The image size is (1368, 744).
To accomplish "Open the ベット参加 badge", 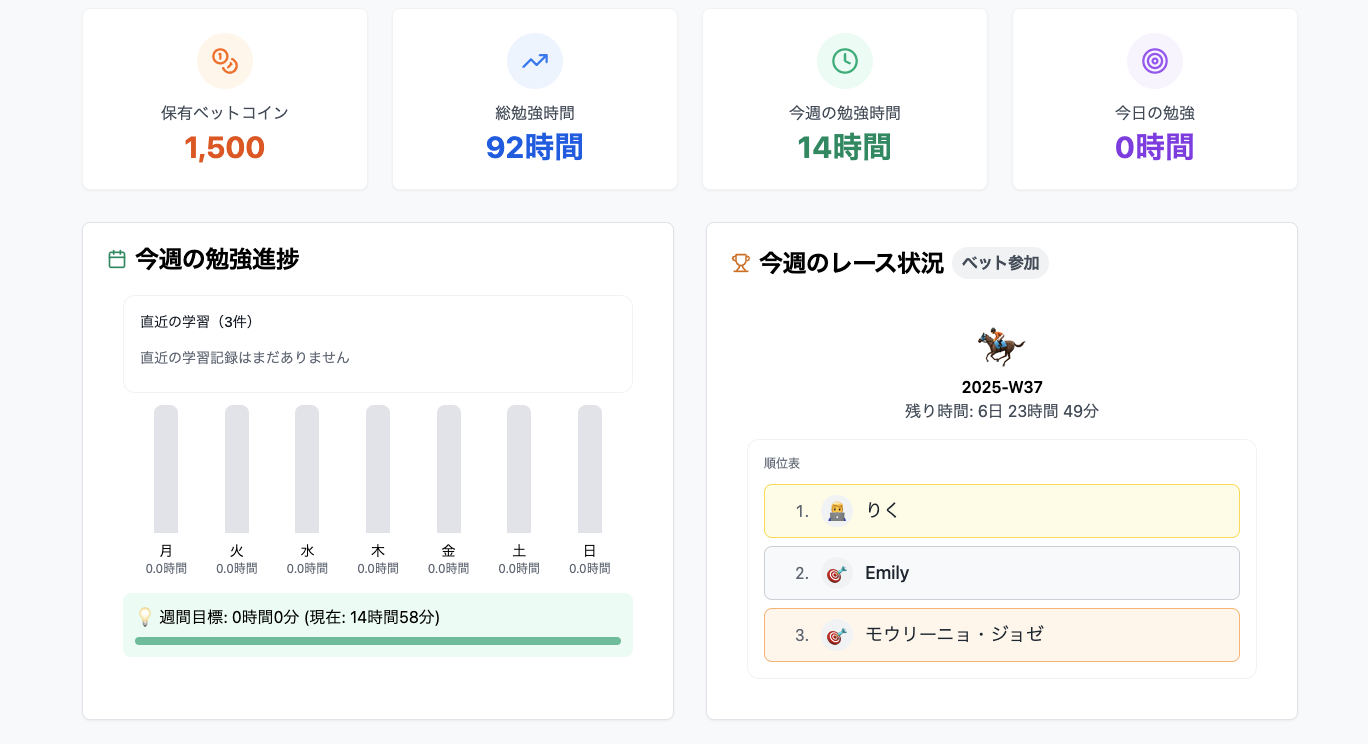I will coord(1000,260).
